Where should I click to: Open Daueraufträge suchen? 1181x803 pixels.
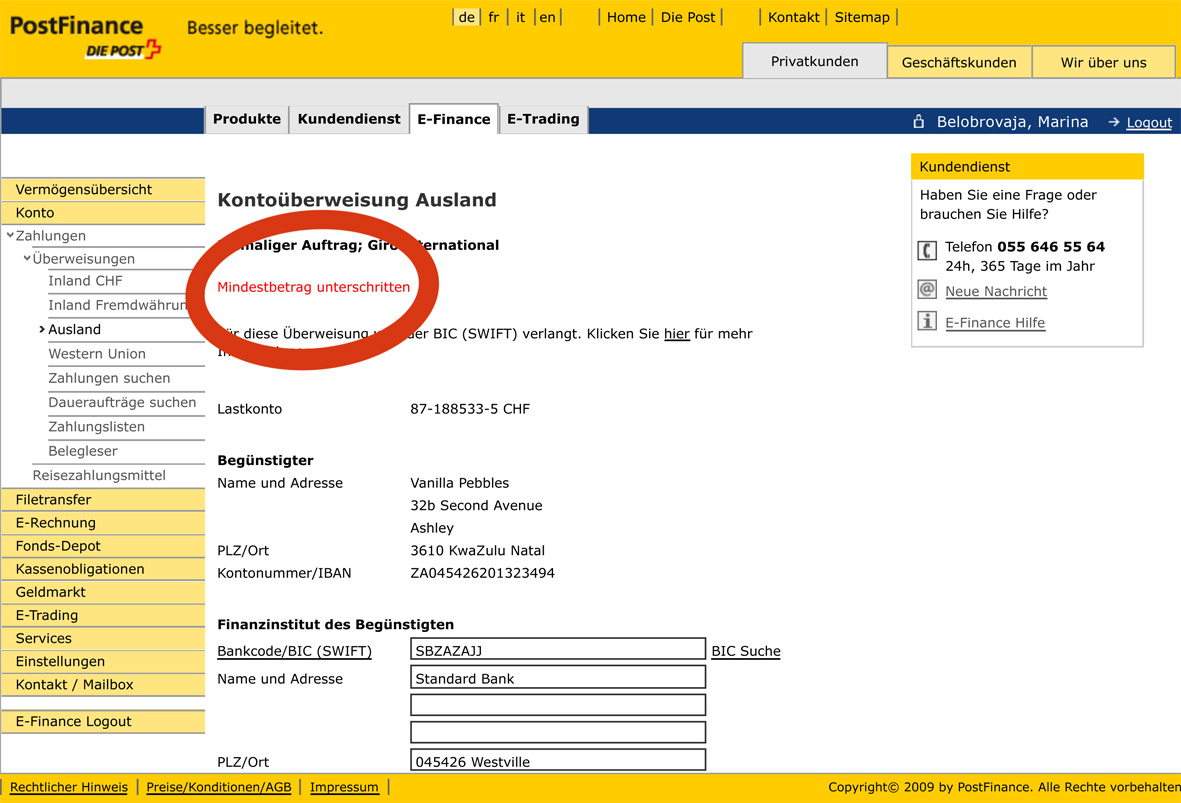tap(122, 402)
